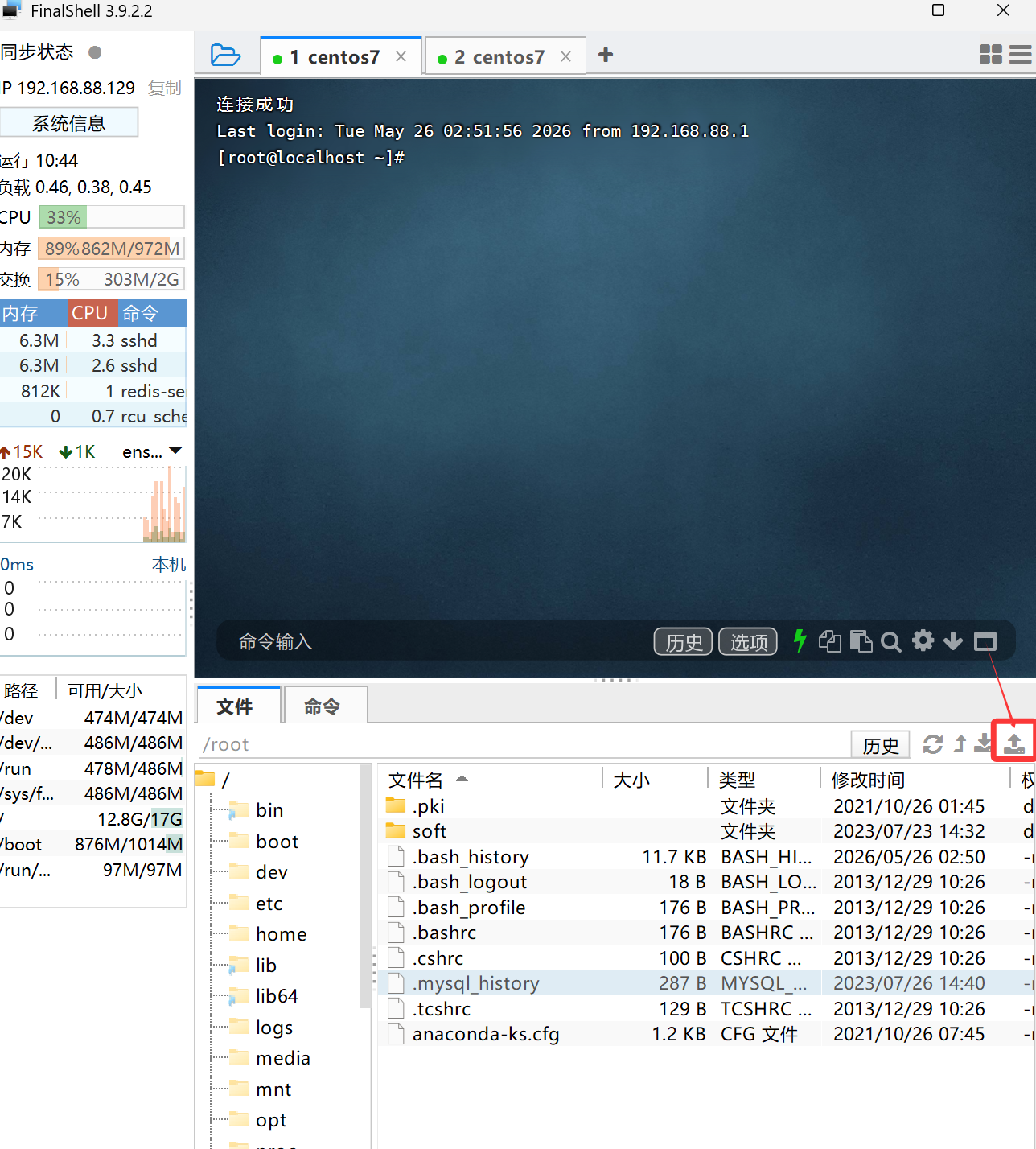Add a new tab with the plus icon
The image size is (1036, 1149).
coord(606,55)
